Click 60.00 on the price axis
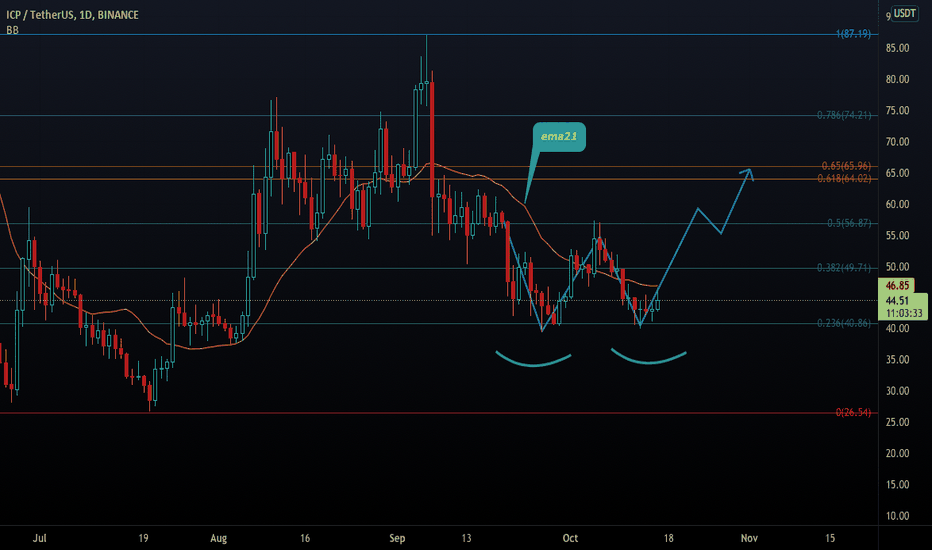 click(897, 204)
